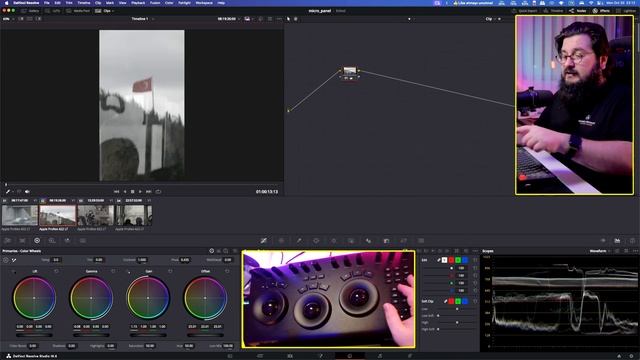640x360 pixels.
Task: Toggle the red channel in Soft Clip
Action: [x=451, y=301]
